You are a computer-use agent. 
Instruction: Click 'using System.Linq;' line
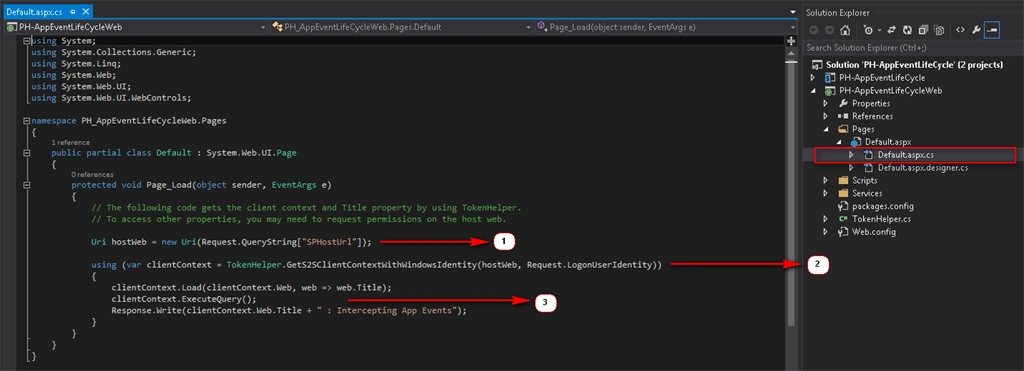pyautogui.click(x=76, y=64)
